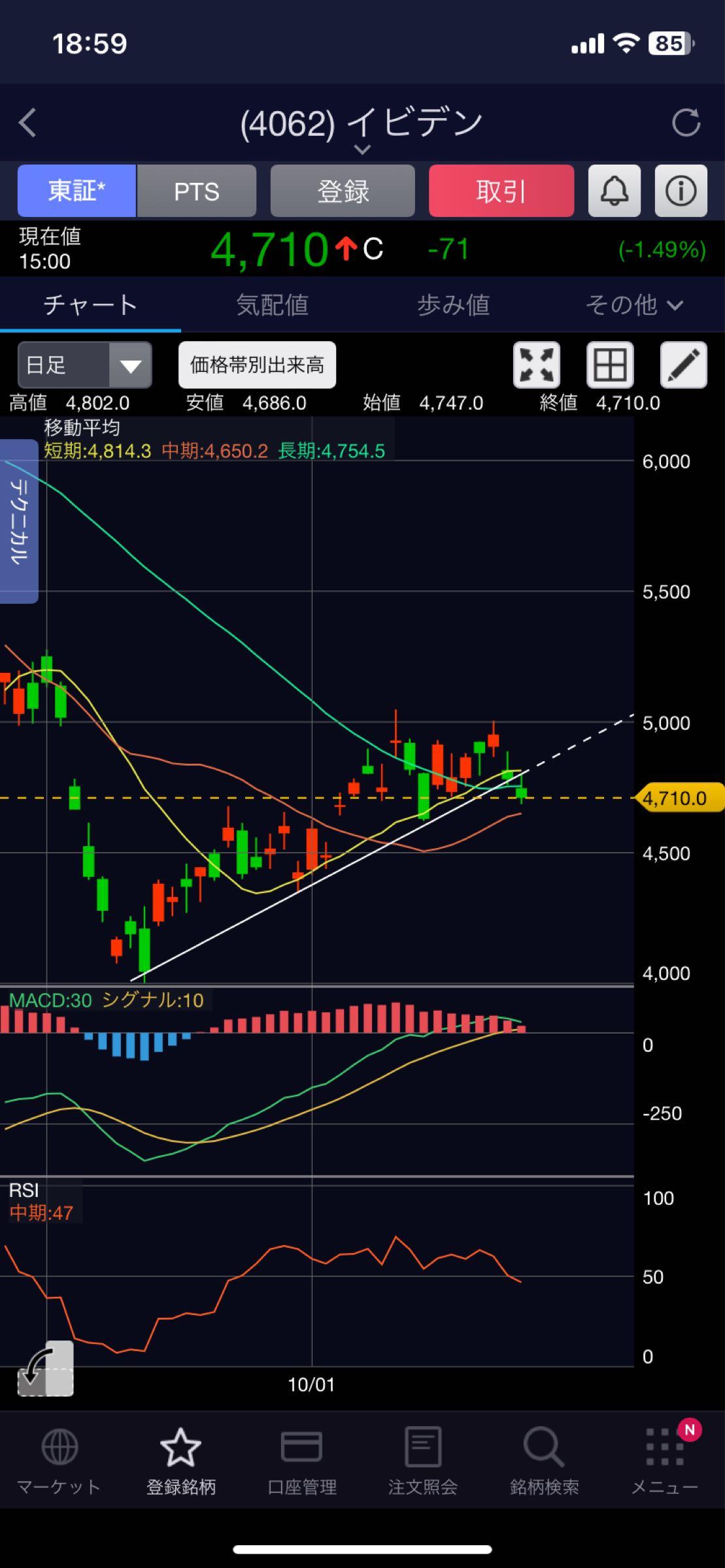Toggle 価格帯別出来高 volume-by-price display

pos(257,365)
